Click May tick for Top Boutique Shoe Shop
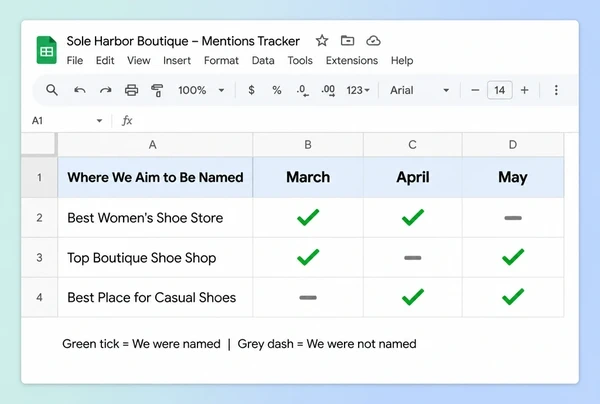The height and width of the screenshot is (404, 600). (513, 257)
